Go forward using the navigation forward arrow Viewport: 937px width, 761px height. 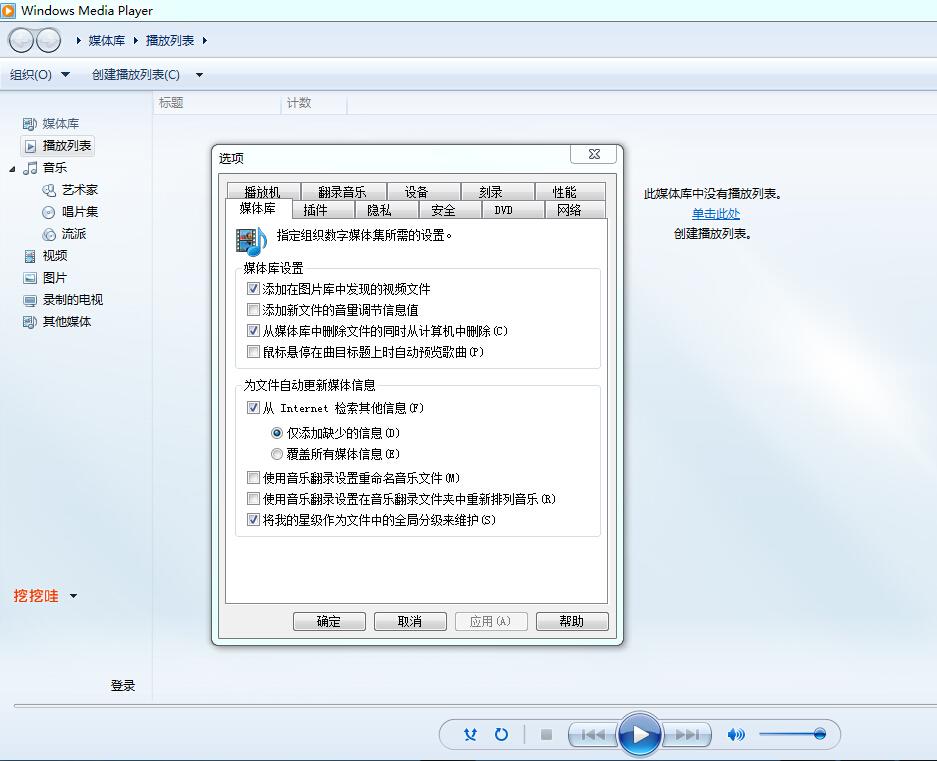pos(48,40)
